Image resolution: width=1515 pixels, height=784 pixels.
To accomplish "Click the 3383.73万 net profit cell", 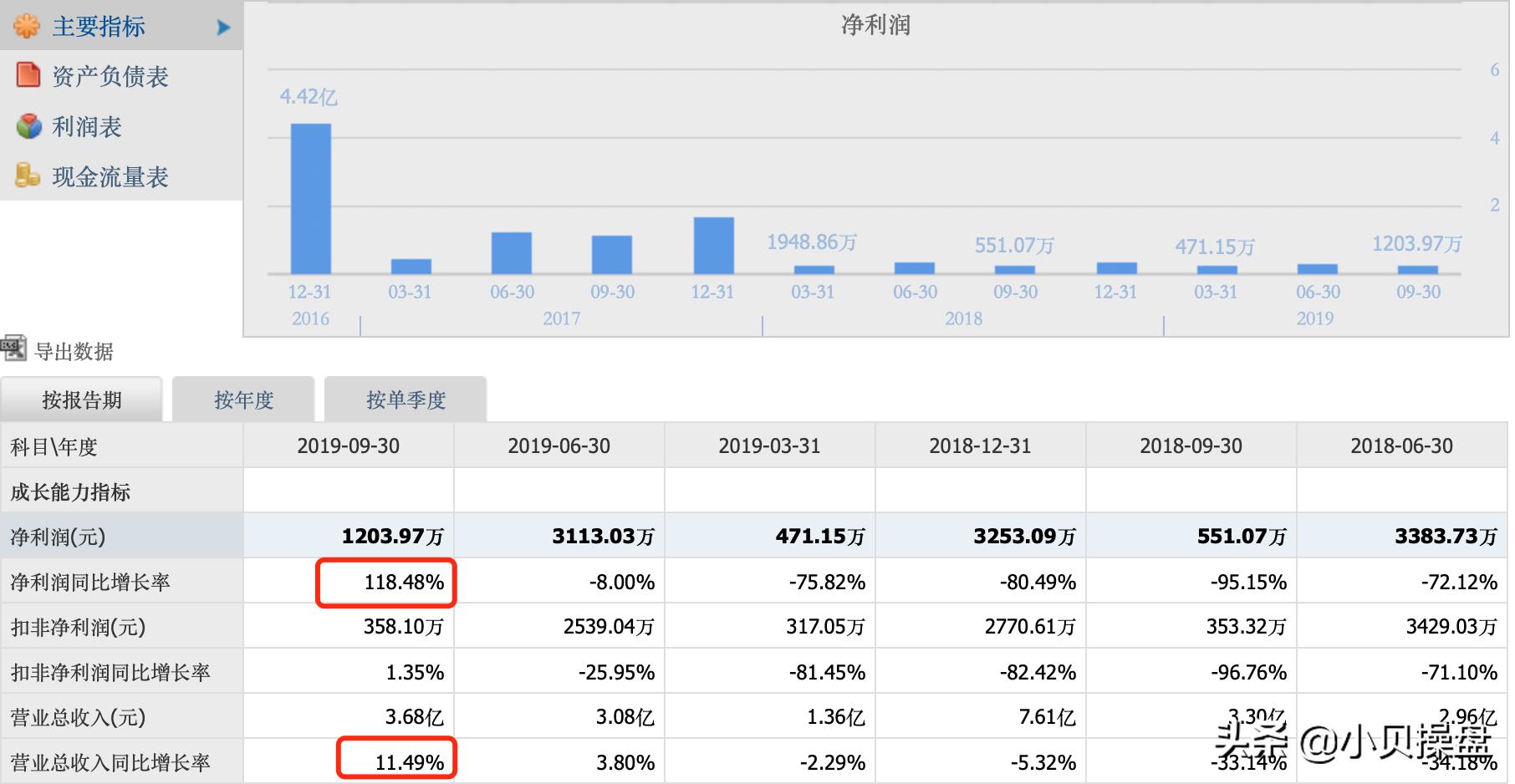I will [1402, 536].
